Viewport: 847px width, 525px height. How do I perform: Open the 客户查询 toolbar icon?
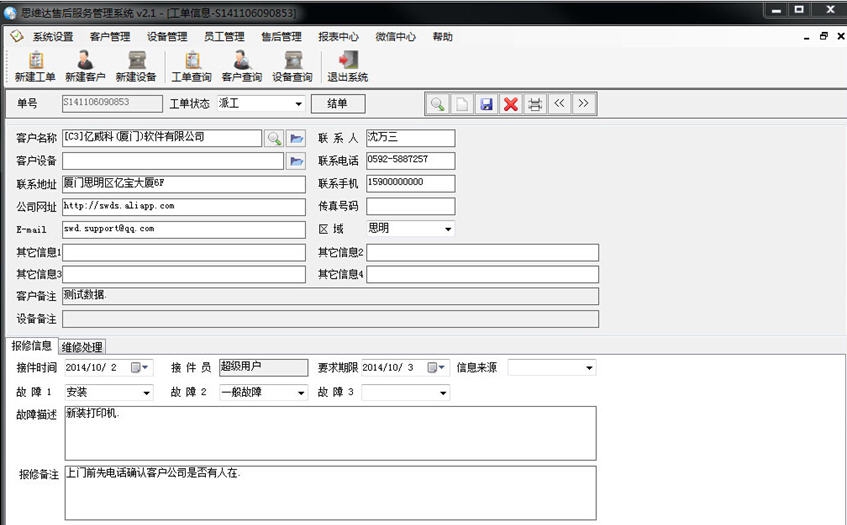pos(241,60)
